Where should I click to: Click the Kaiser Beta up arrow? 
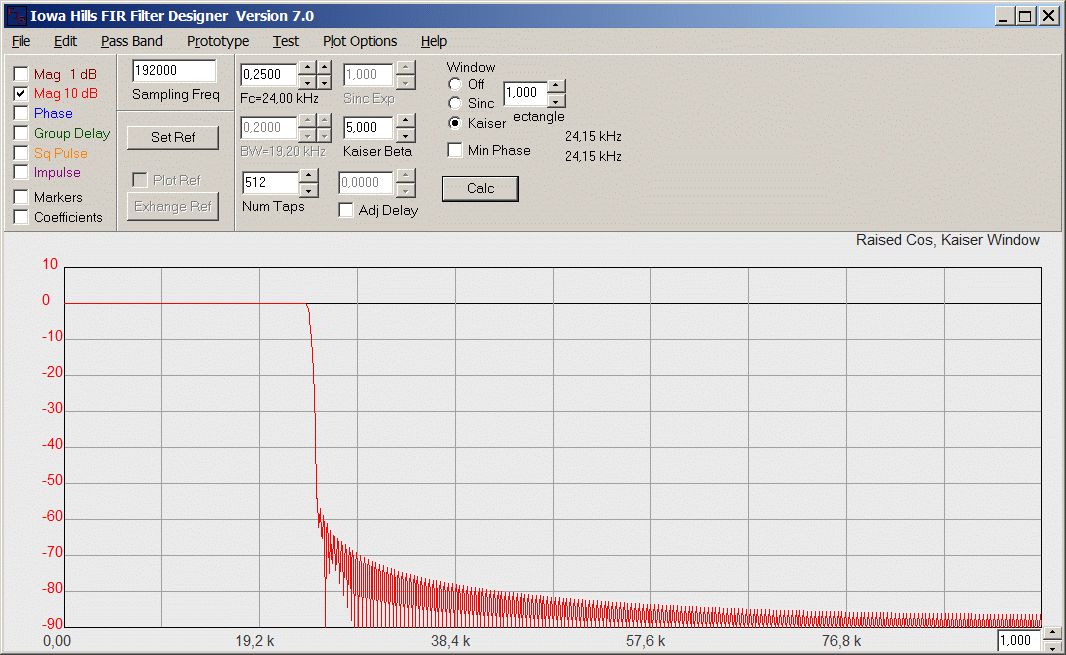coord(405,121)
